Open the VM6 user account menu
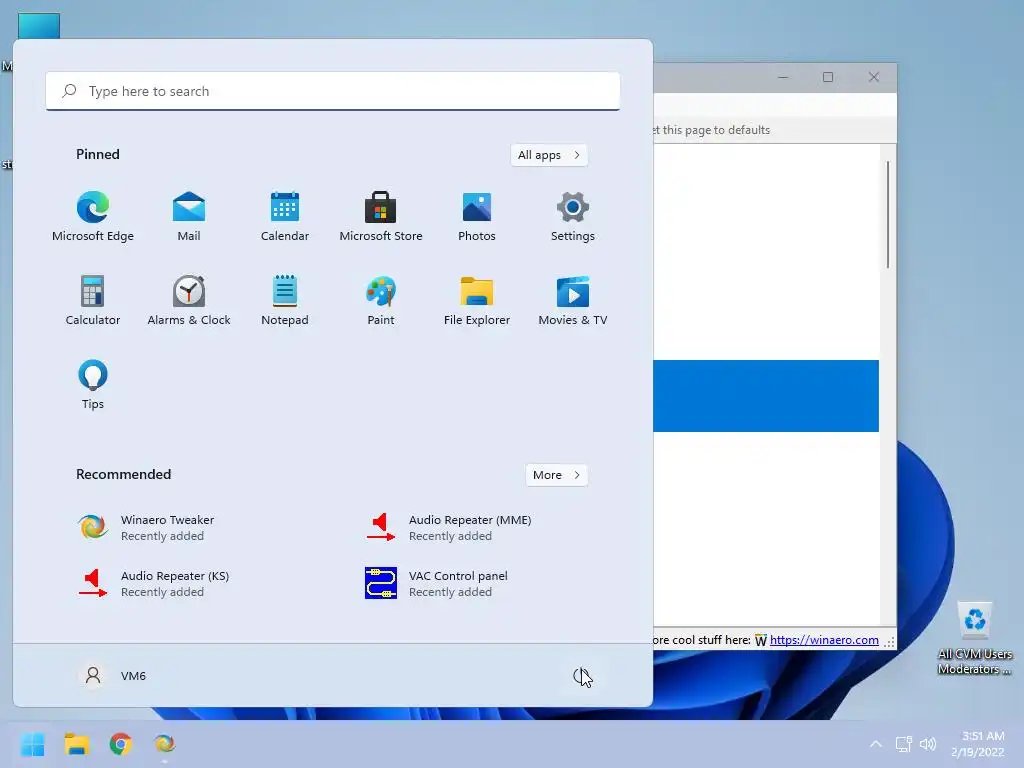 click(112, 676)
